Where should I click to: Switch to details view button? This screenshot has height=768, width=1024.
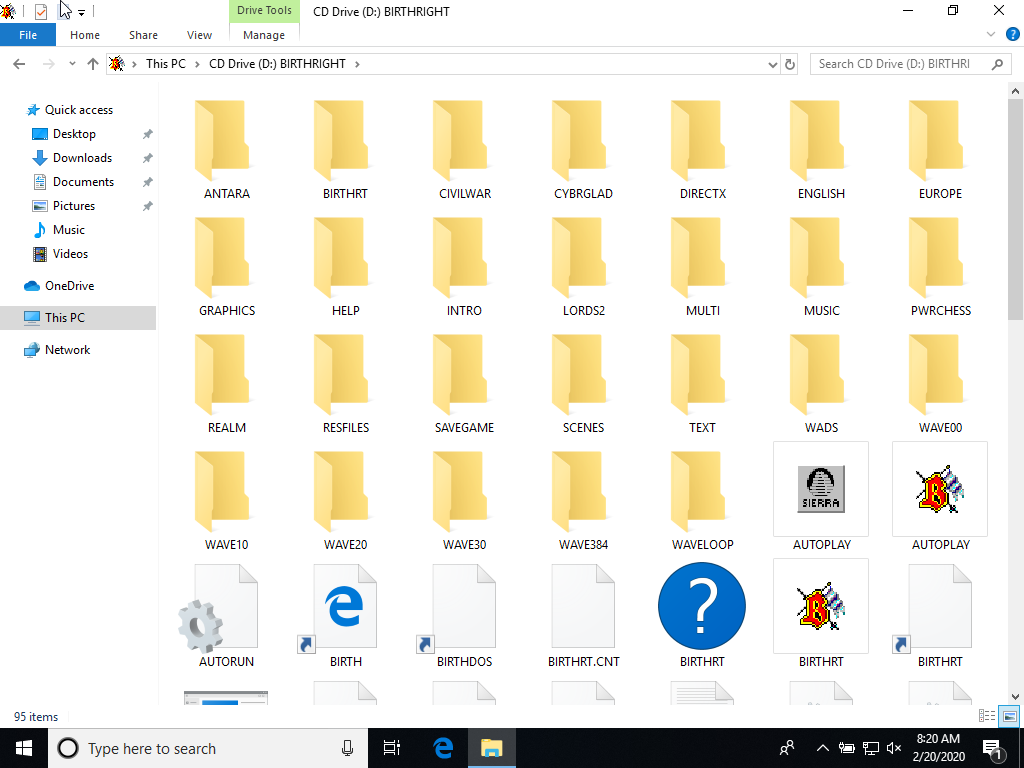[x=987, y=716]
